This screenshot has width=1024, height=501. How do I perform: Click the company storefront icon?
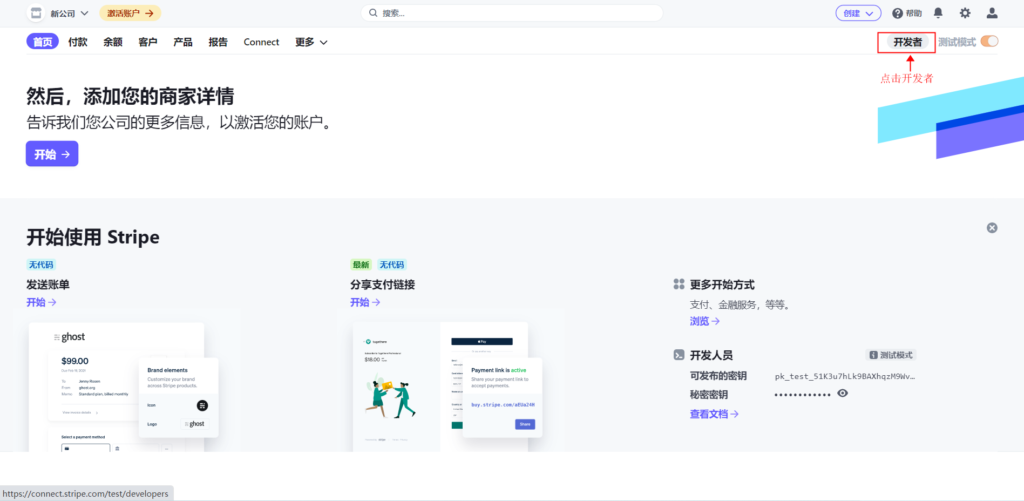[36, 13]
